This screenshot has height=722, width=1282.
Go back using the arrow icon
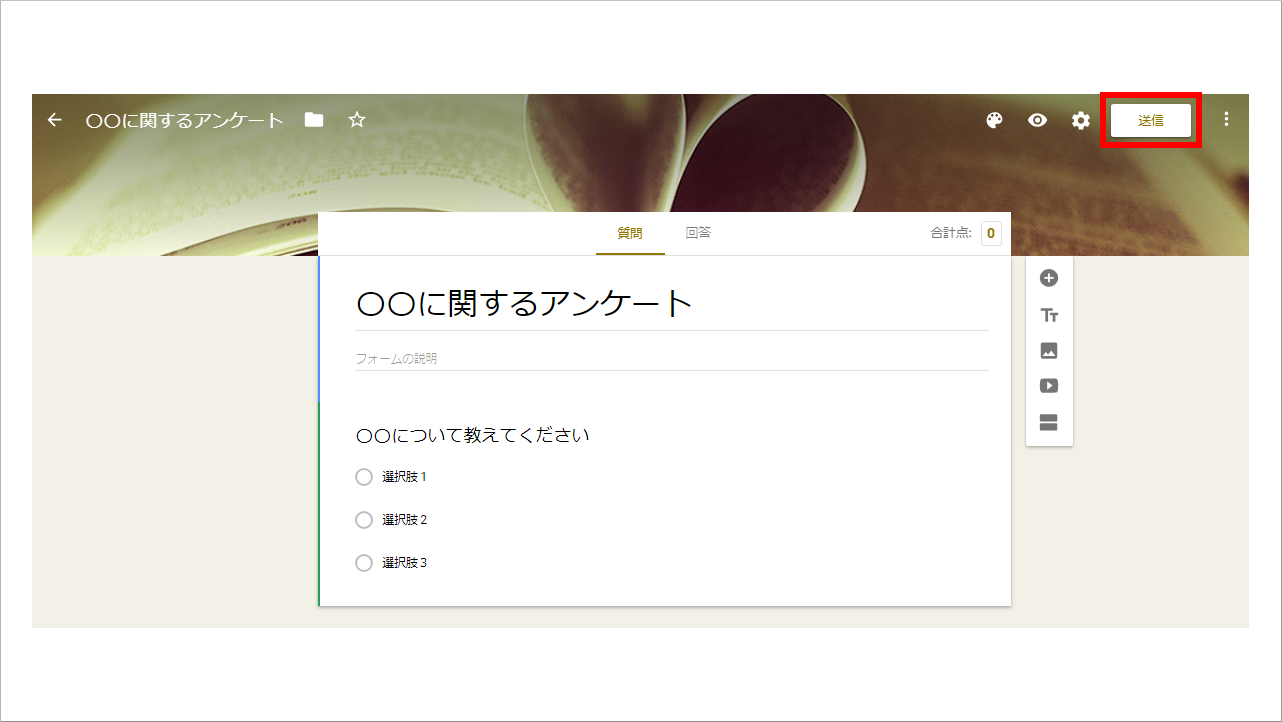[53, 119]
